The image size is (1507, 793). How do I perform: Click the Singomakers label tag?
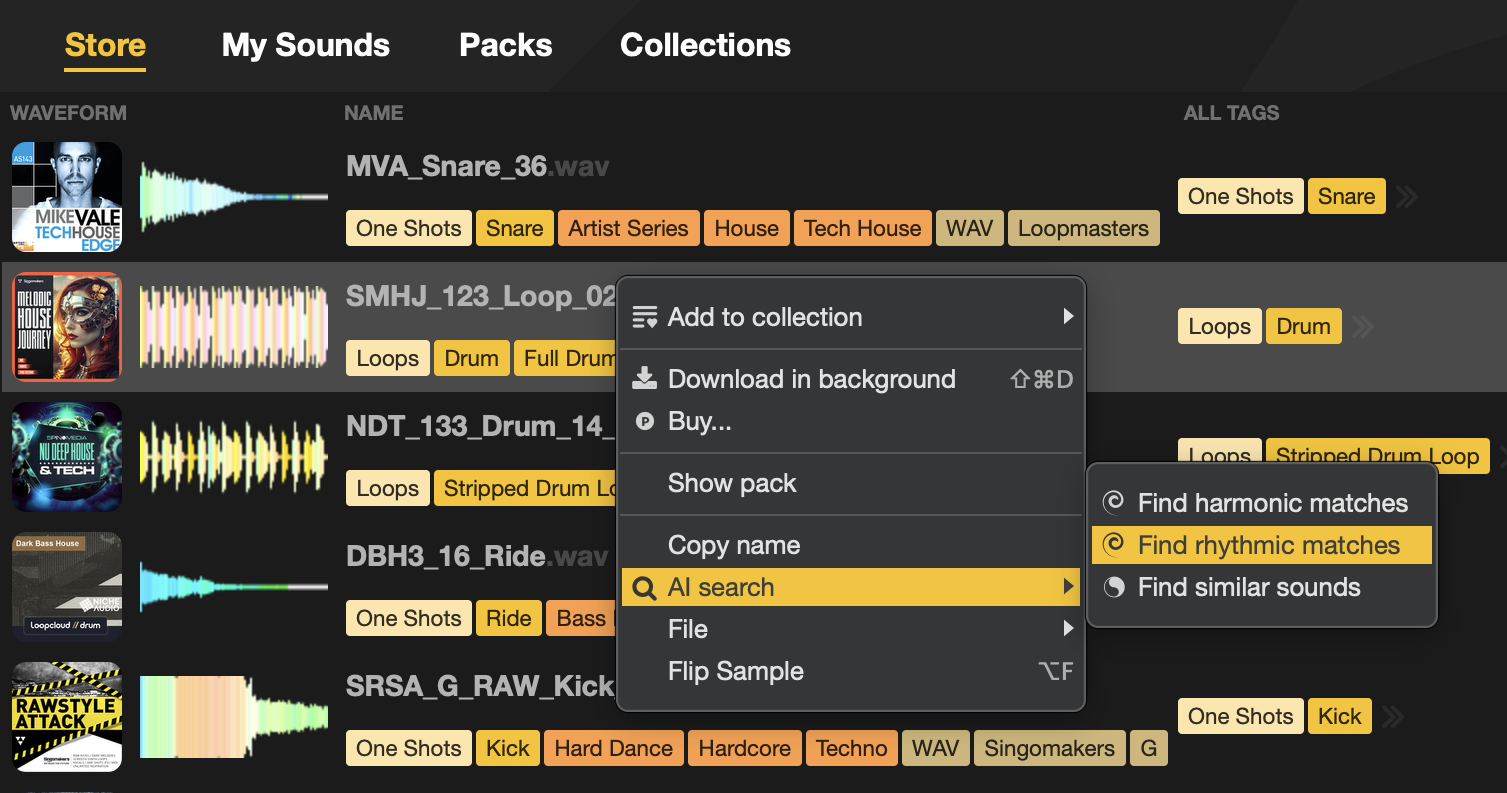point(1049,748)
